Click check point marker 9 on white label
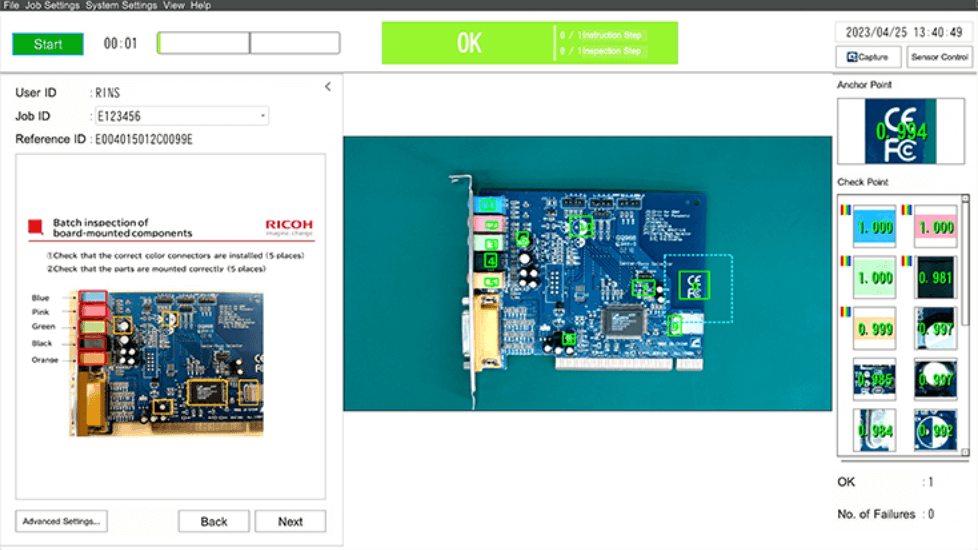Screen dimensions: 978x550 [675, 325]
